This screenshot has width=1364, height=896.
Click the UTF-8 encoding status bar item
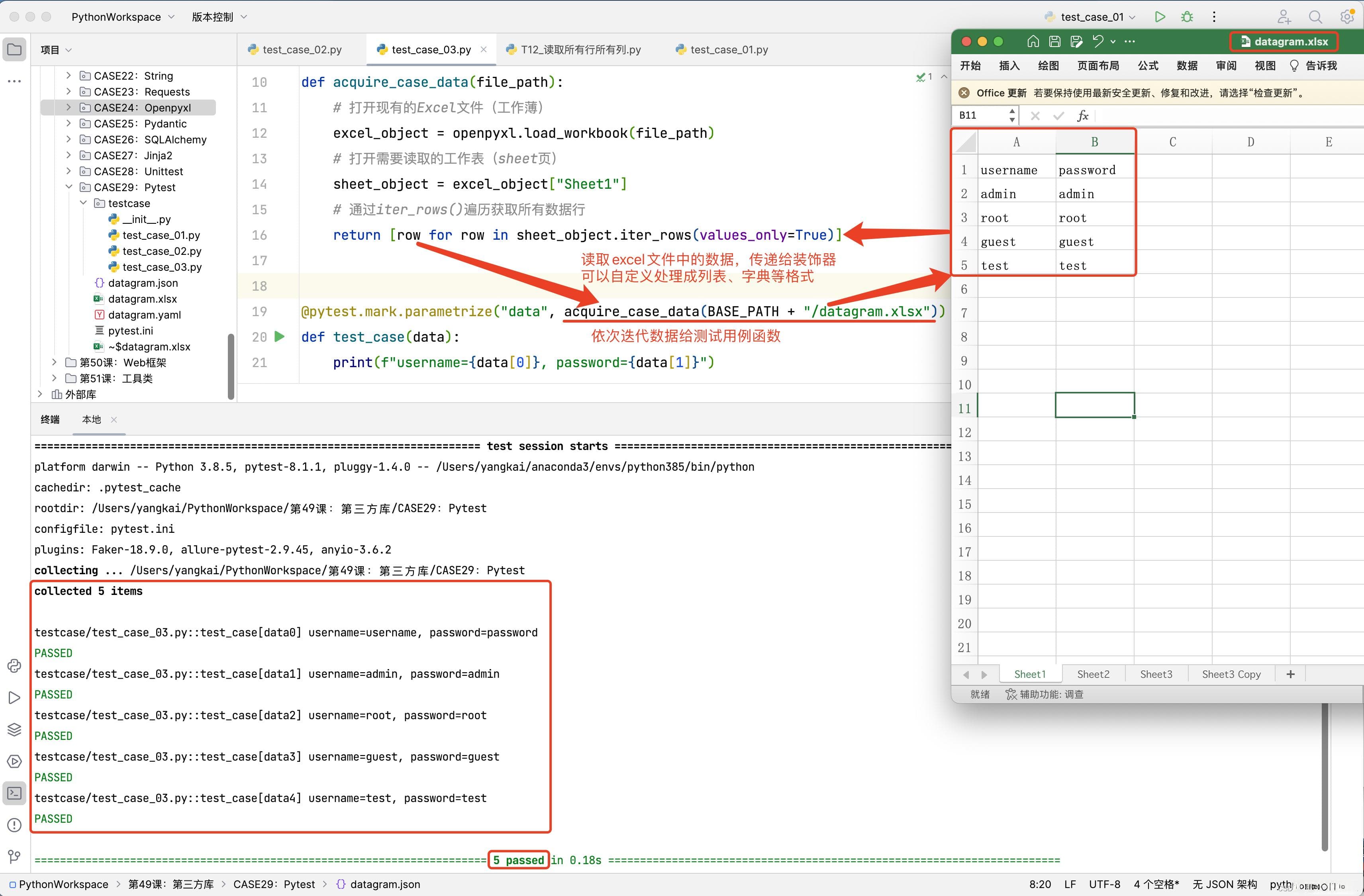1104,884
